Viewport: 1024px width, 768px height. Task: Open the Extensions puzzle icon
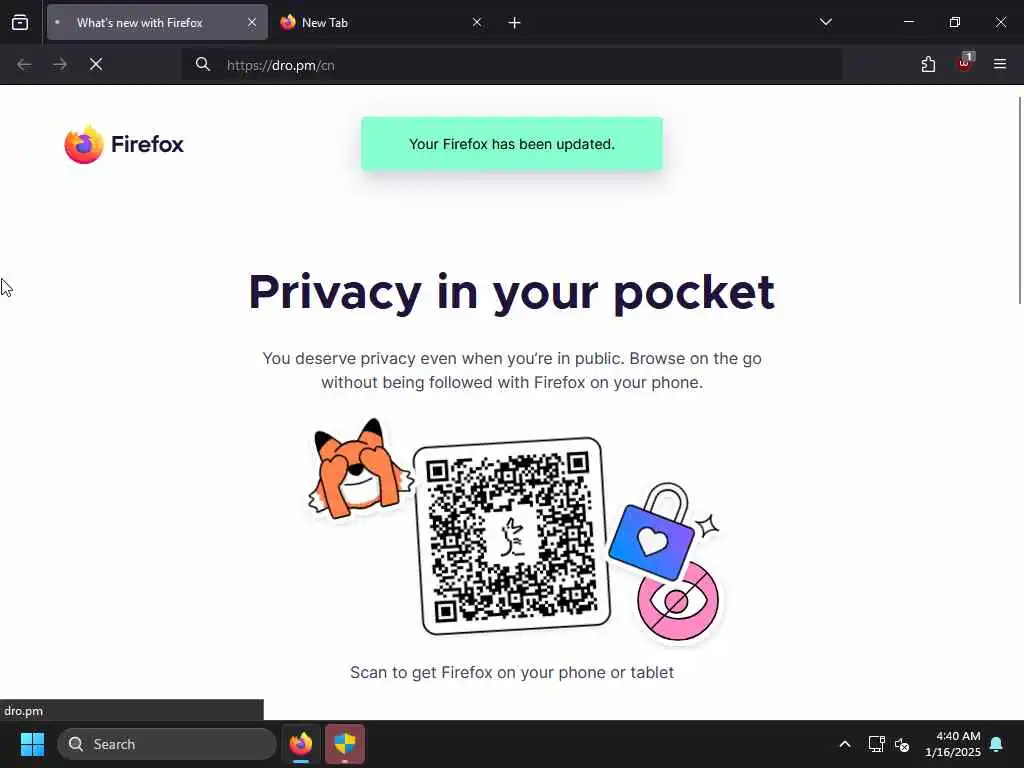pos(928,64)
